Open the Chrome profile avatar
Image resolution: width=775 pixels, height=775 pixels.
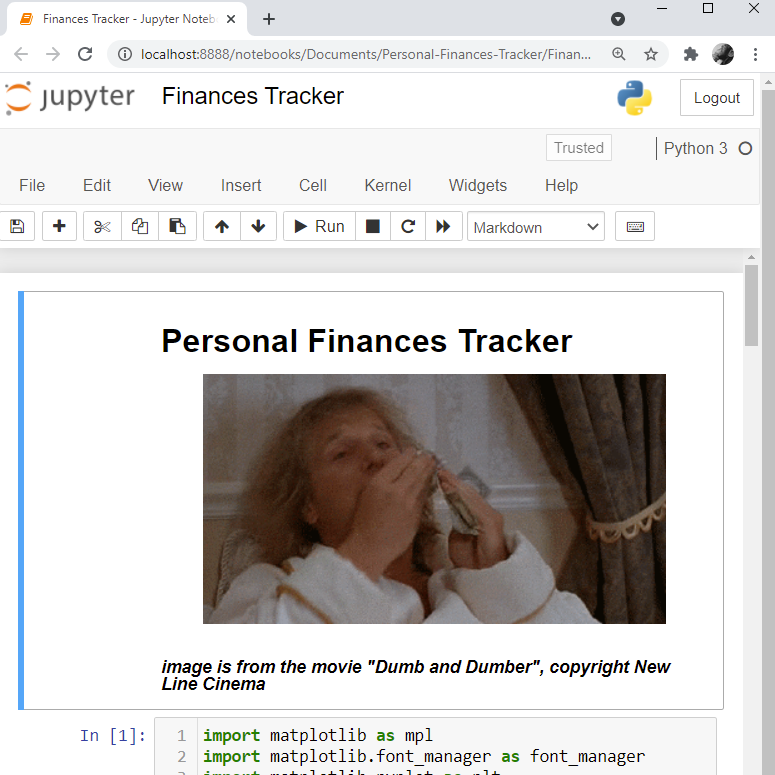[x=723, y=54]
